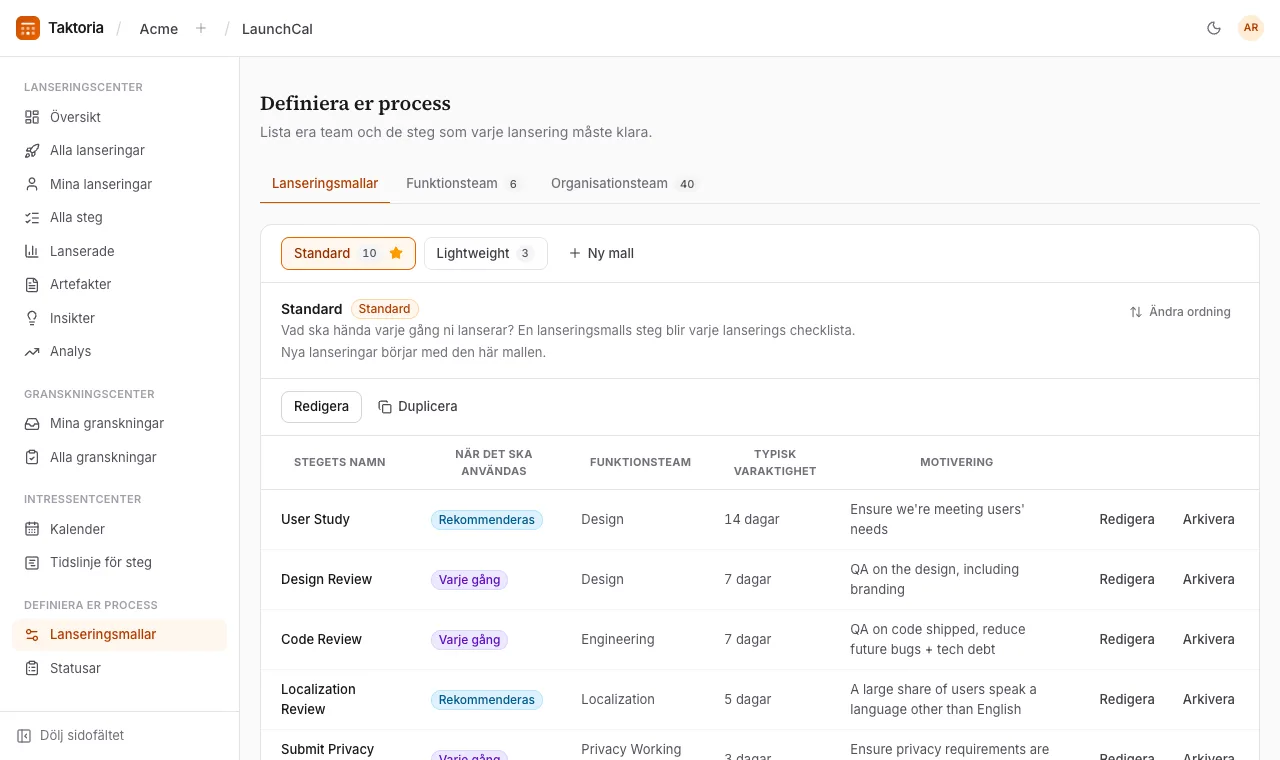Screen dimensions: 1280x760
Task: Go to Mina lanseringar
Action: pos(120,184)
